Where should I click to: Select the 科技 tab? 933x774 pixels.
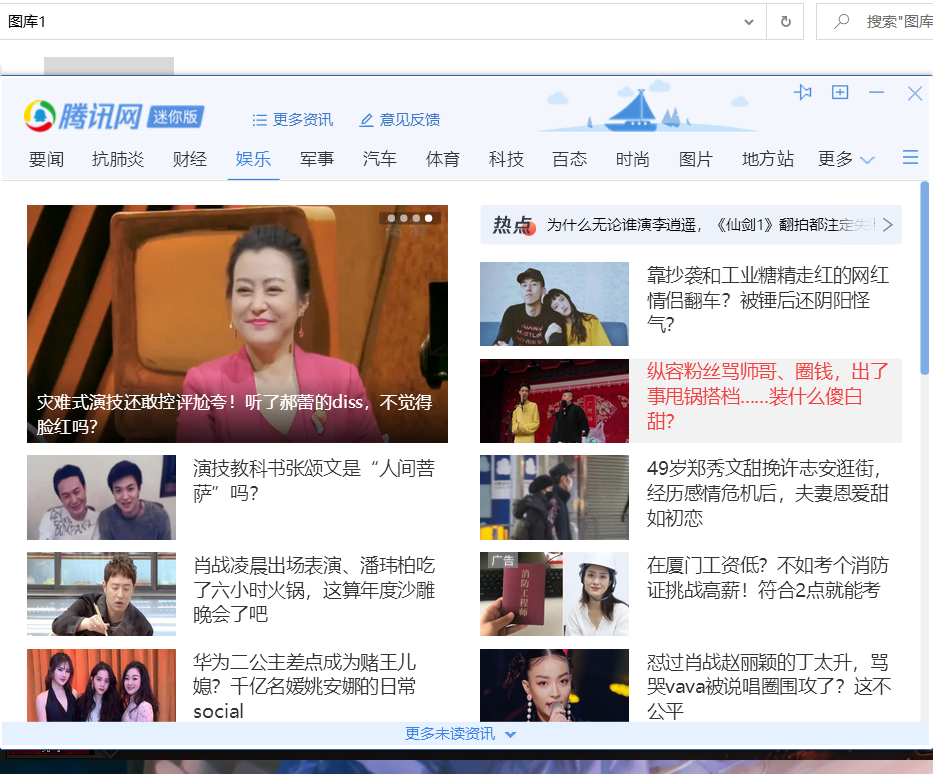[506, 159]
